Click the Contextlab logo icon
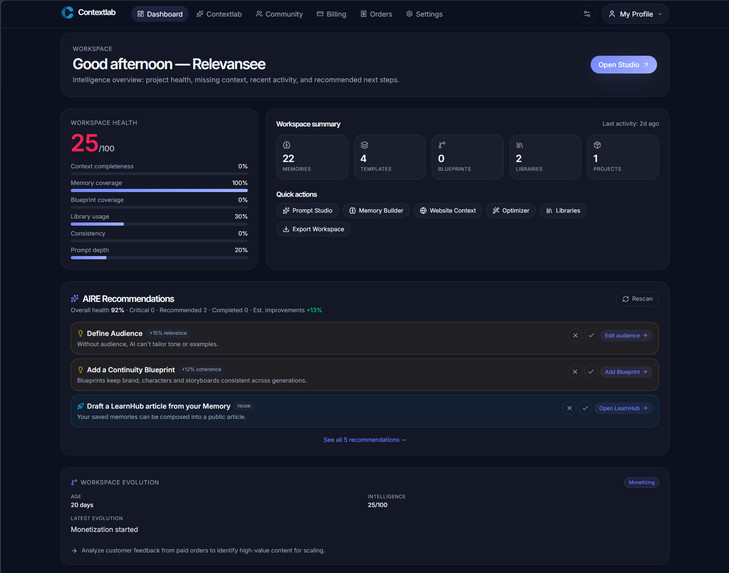729x573 pixels. point(67,13)
